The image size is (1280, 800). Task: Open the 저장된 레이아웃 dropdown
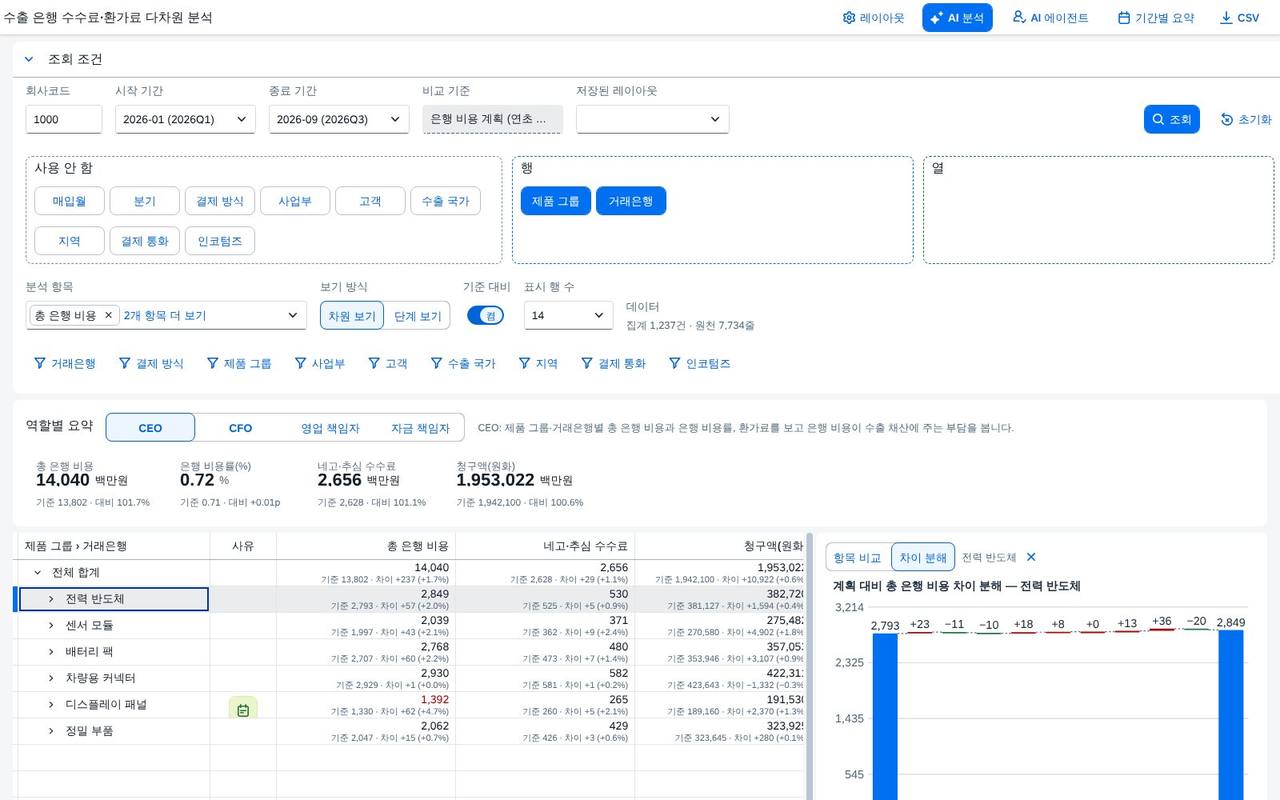652,119
